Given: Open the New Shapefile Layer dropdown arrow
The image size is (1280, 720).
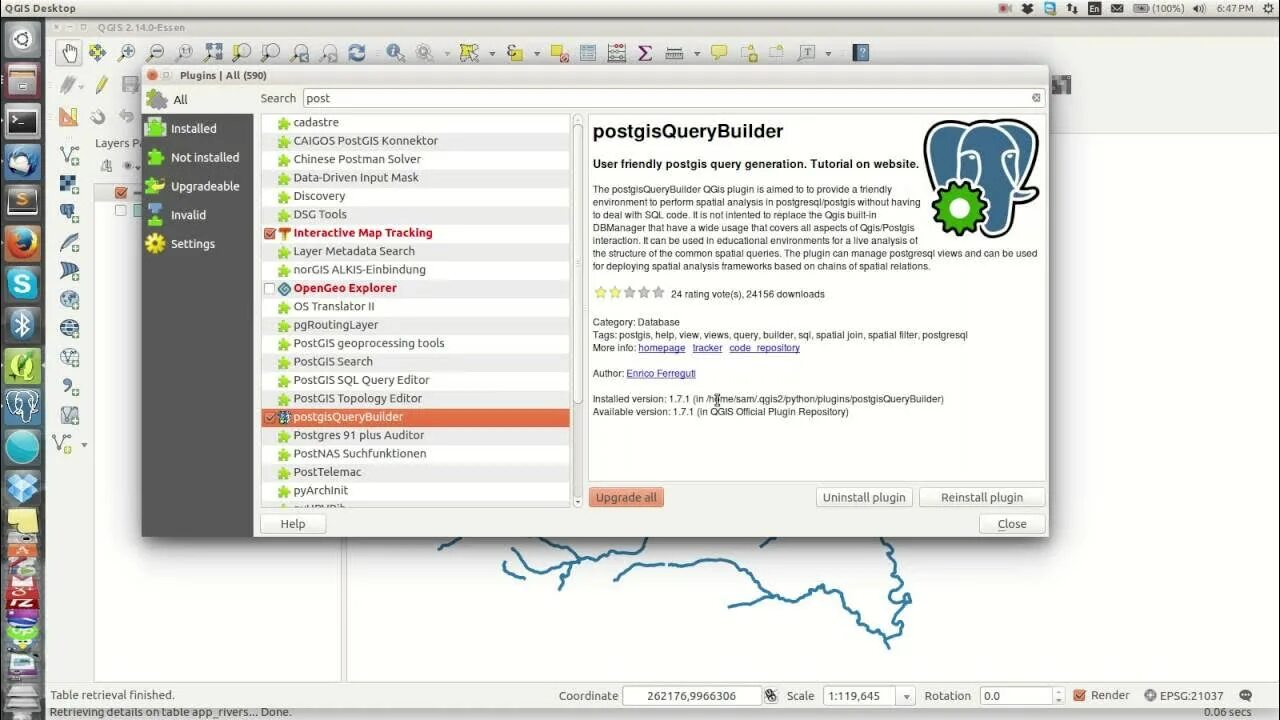Looking at the screenshot, I should coord(84,443).
